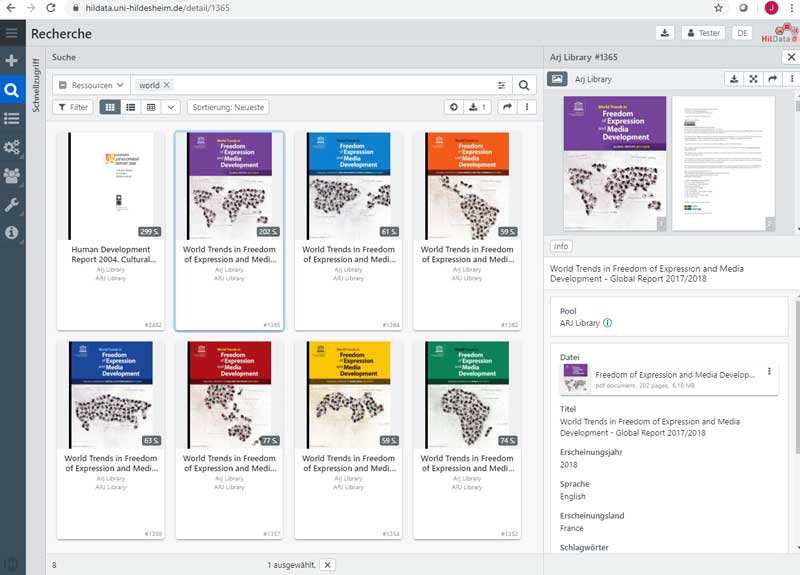Switch to grid tile view

pos(110,107)
